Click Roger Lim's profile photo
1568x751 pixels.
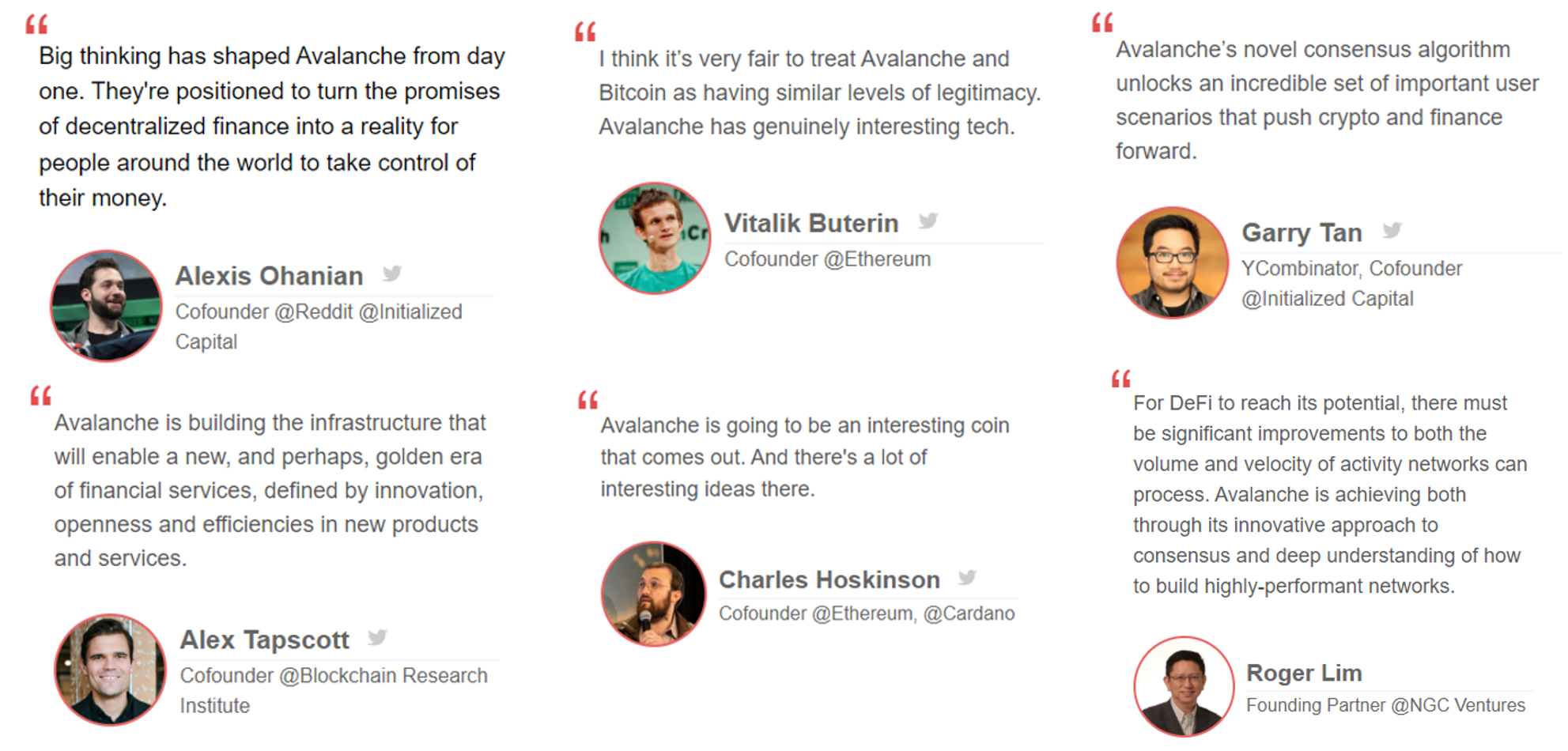point(1184,686)
